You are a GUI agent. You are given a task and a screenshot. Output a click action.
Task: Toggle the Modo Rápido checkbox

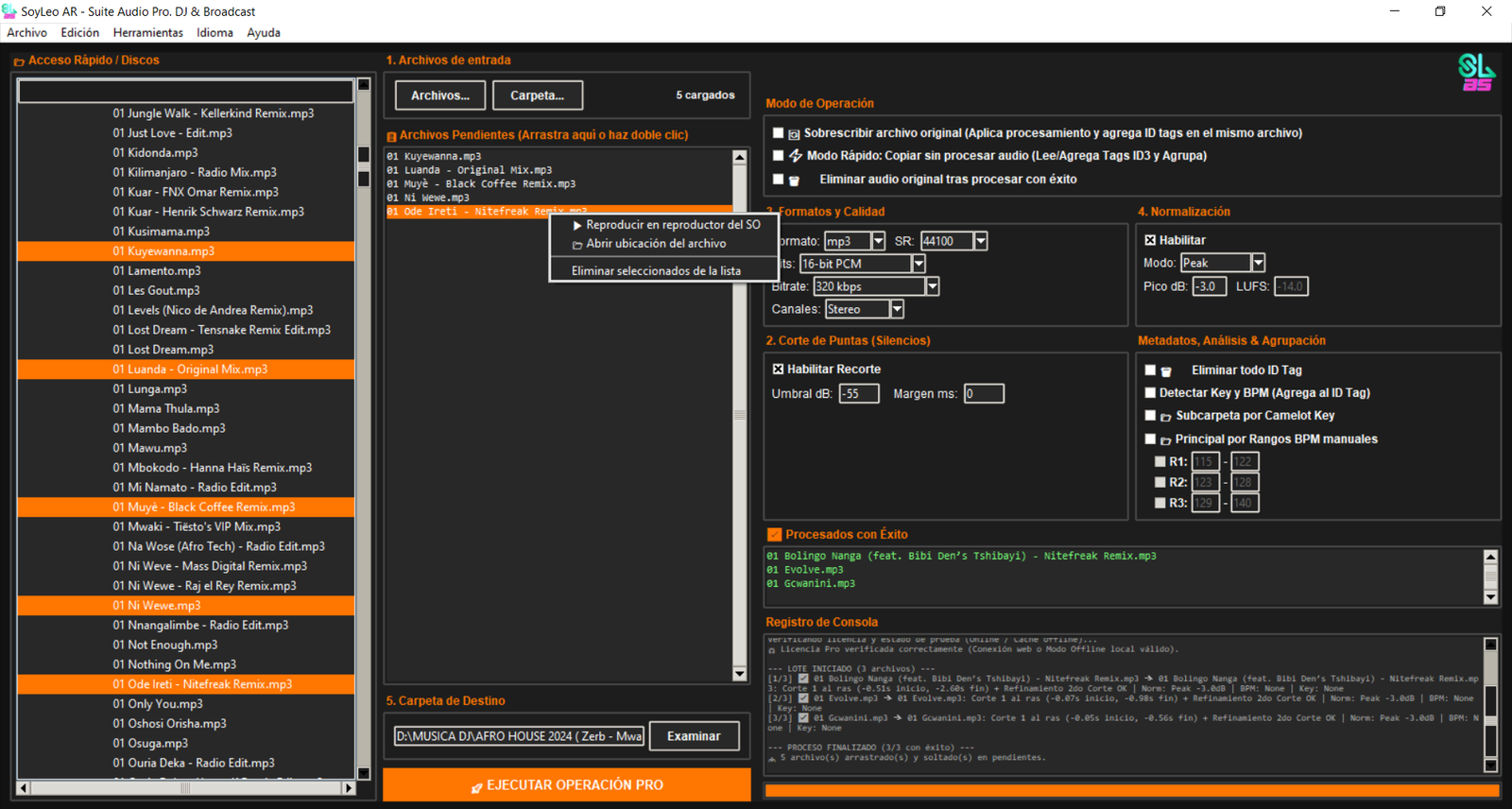(x=779, y=156)
